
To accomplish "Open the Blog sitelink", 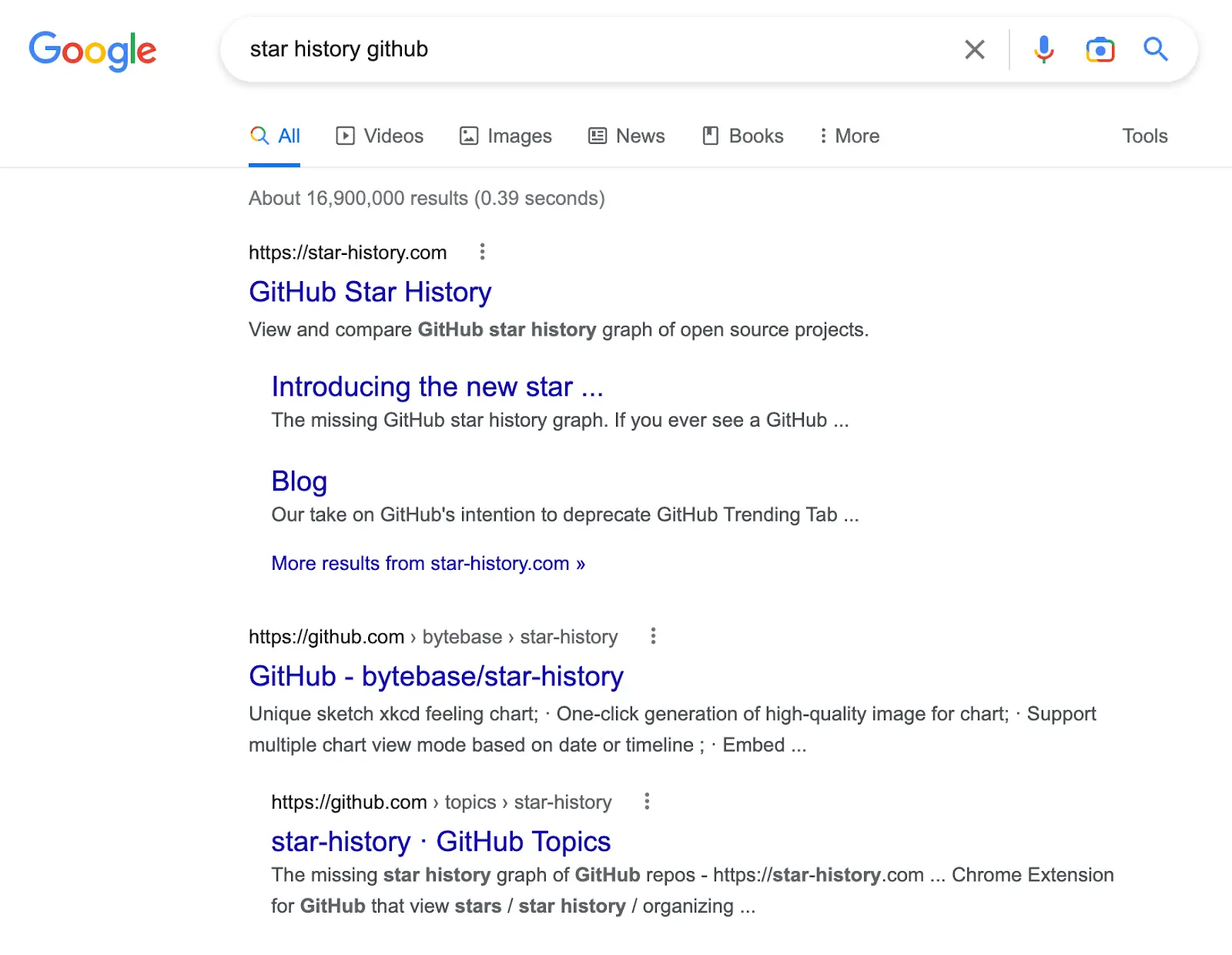I will (x=299, y=481).
